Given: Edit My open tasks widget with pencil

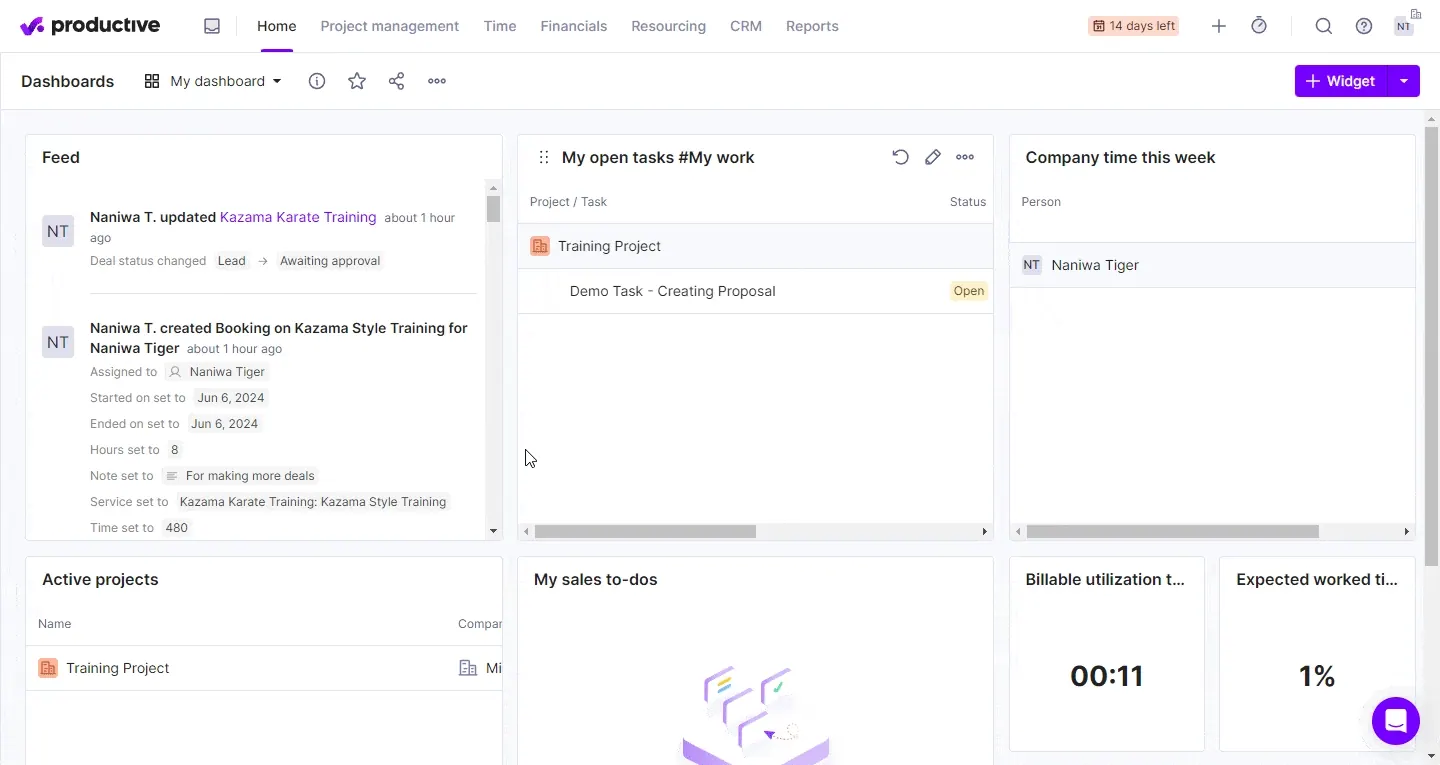Looking at the screenshot, I should click(x=933, y=157).
